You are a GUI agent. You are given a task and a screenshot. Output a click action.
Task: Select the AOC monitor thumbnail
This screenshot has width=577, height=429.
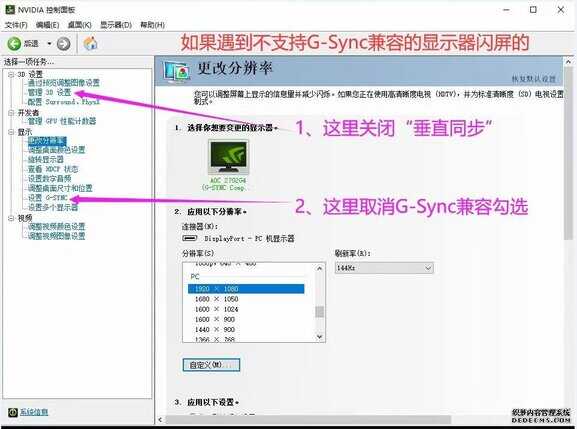pos(228,156)
